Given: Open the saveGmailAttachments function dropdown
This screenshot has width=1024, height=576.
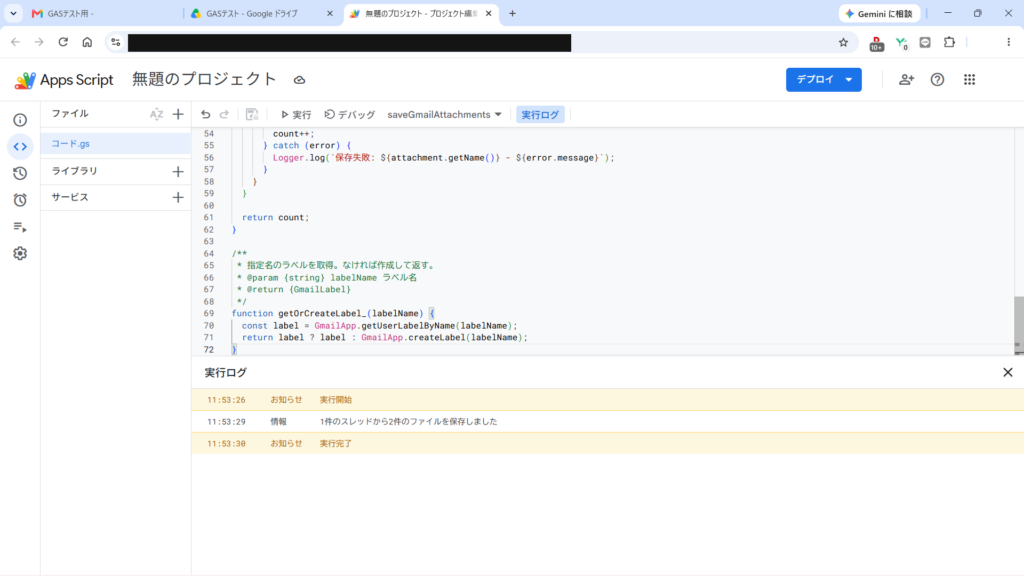Looking at the screenshot, I should click(444, 114).
